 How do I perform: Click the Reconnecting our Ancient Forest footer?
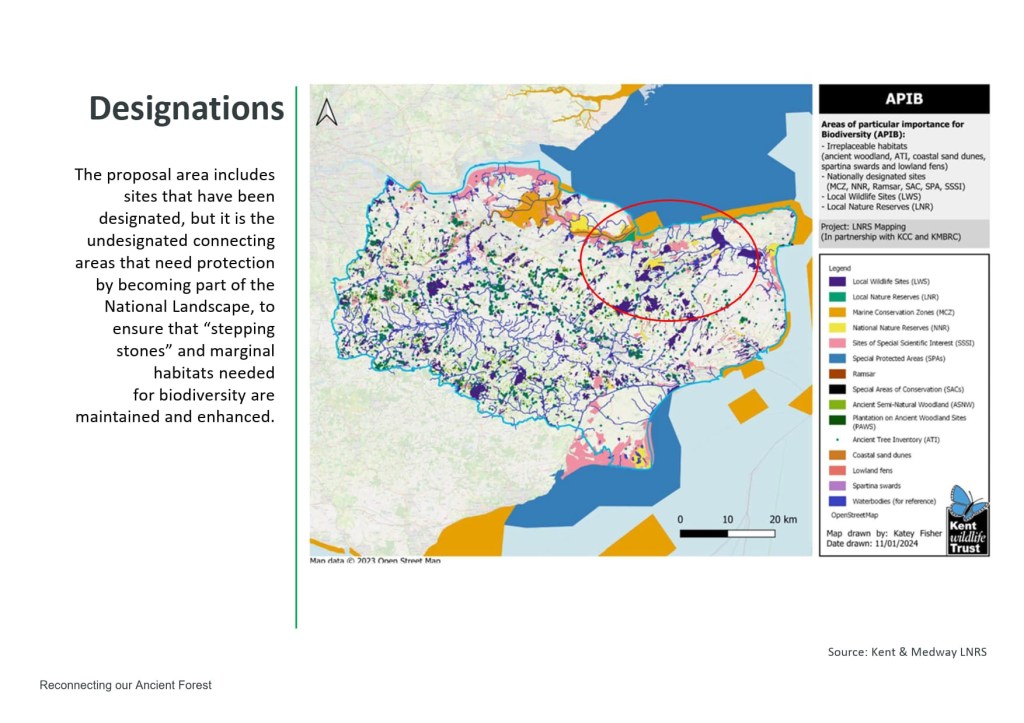(x=125, y=685)
